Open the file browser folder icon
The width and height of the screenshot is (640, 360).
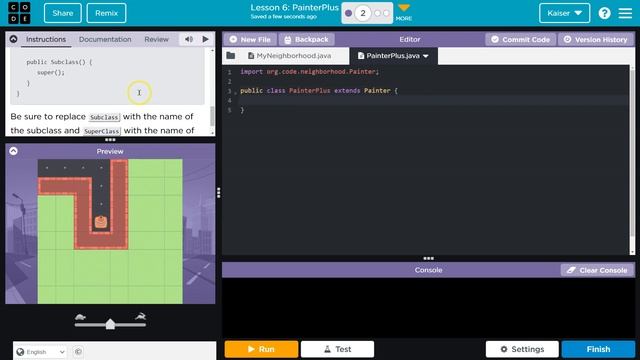click(x=231, y=56)
